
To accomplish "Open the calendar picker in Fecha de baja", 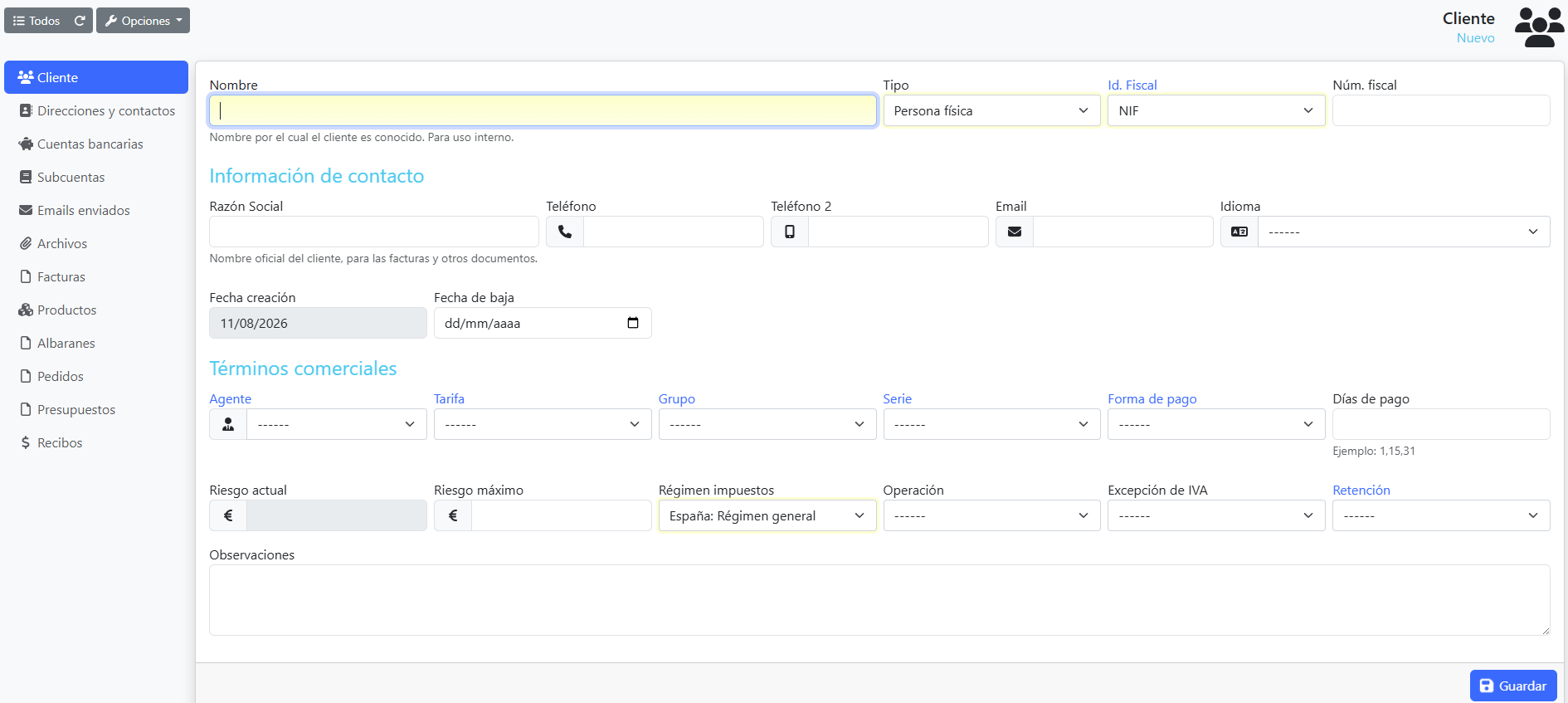I will point(633,323).
